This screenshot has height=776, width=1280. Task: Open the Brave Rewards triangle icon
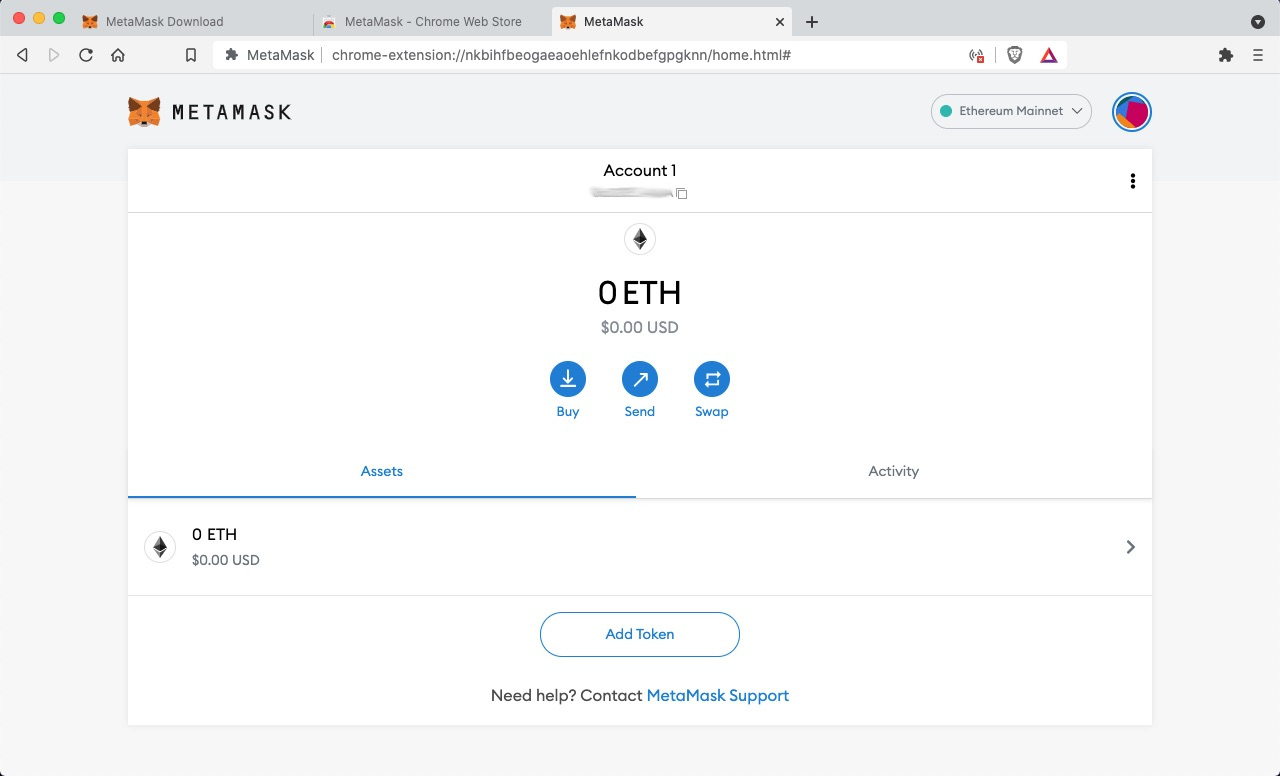pyautogui.click(x=1049, y=55)
